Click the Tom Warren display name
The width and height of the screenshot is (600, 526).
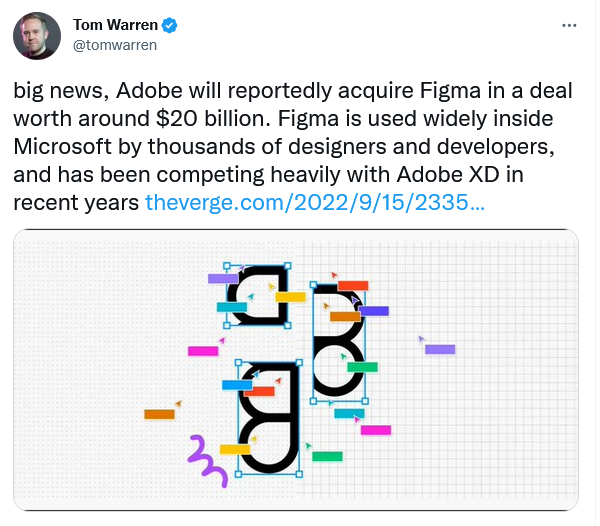pyautogui.click(x=115, y=25)
